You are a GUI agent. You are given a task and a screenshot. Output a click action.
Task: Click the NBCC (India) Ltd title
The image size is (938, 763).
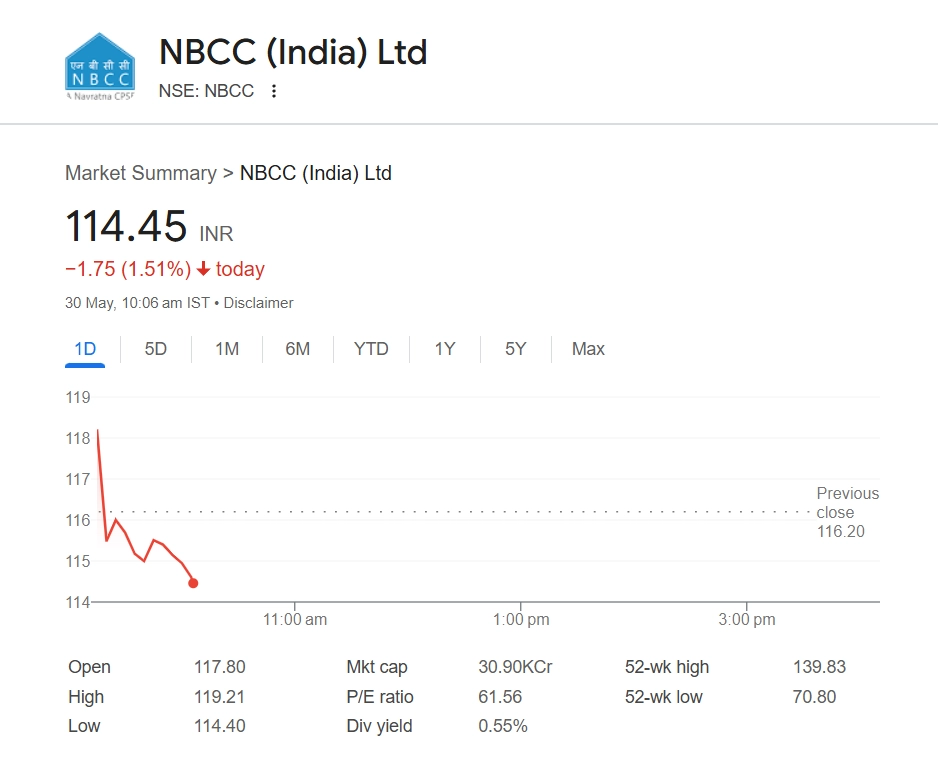293,52
